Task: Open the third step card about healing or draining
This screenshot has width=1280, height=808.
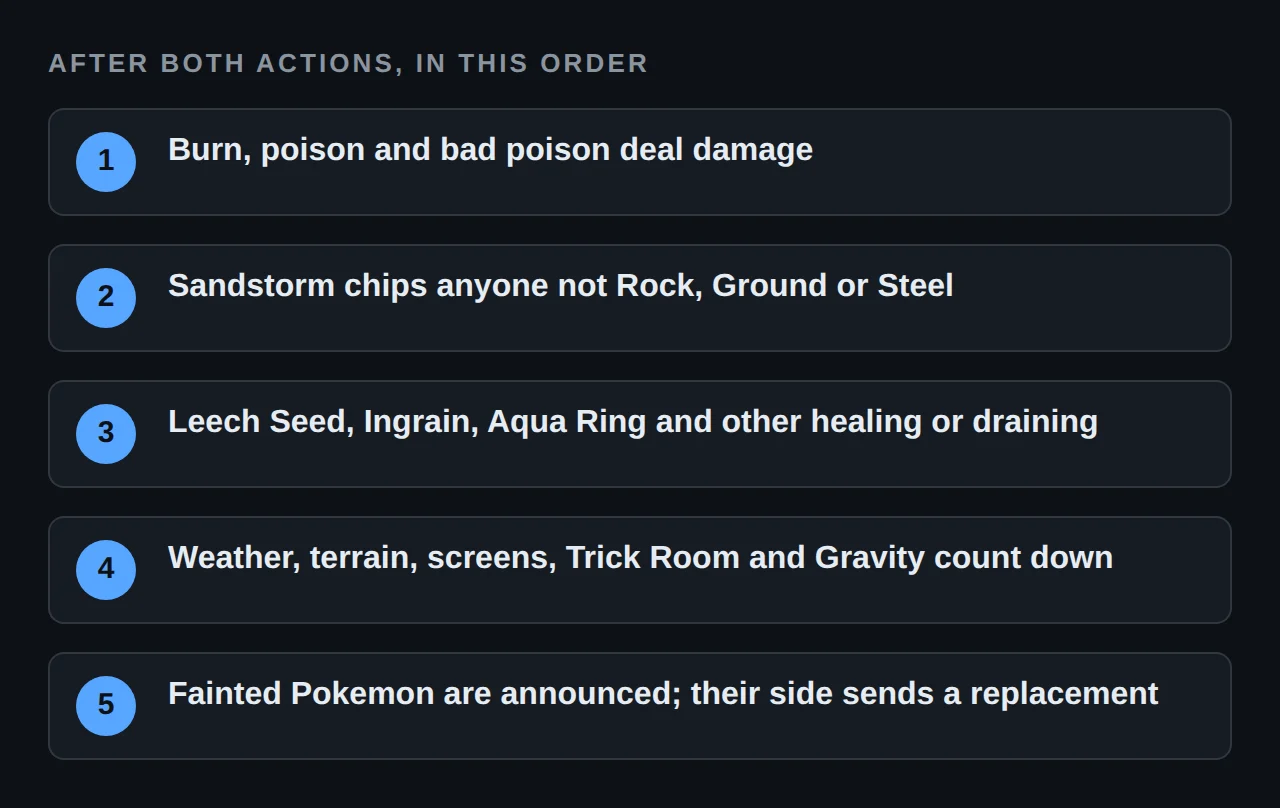Action: [640, 434]
